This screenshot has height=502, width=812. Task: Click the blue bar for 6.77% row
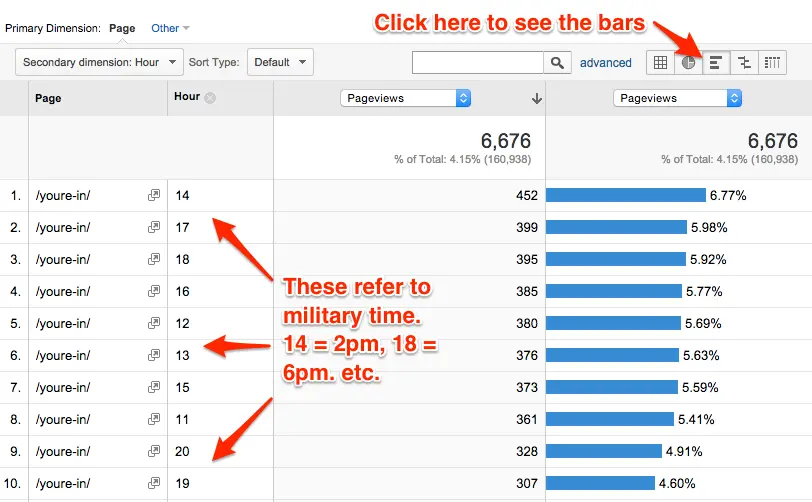(625, 196)
